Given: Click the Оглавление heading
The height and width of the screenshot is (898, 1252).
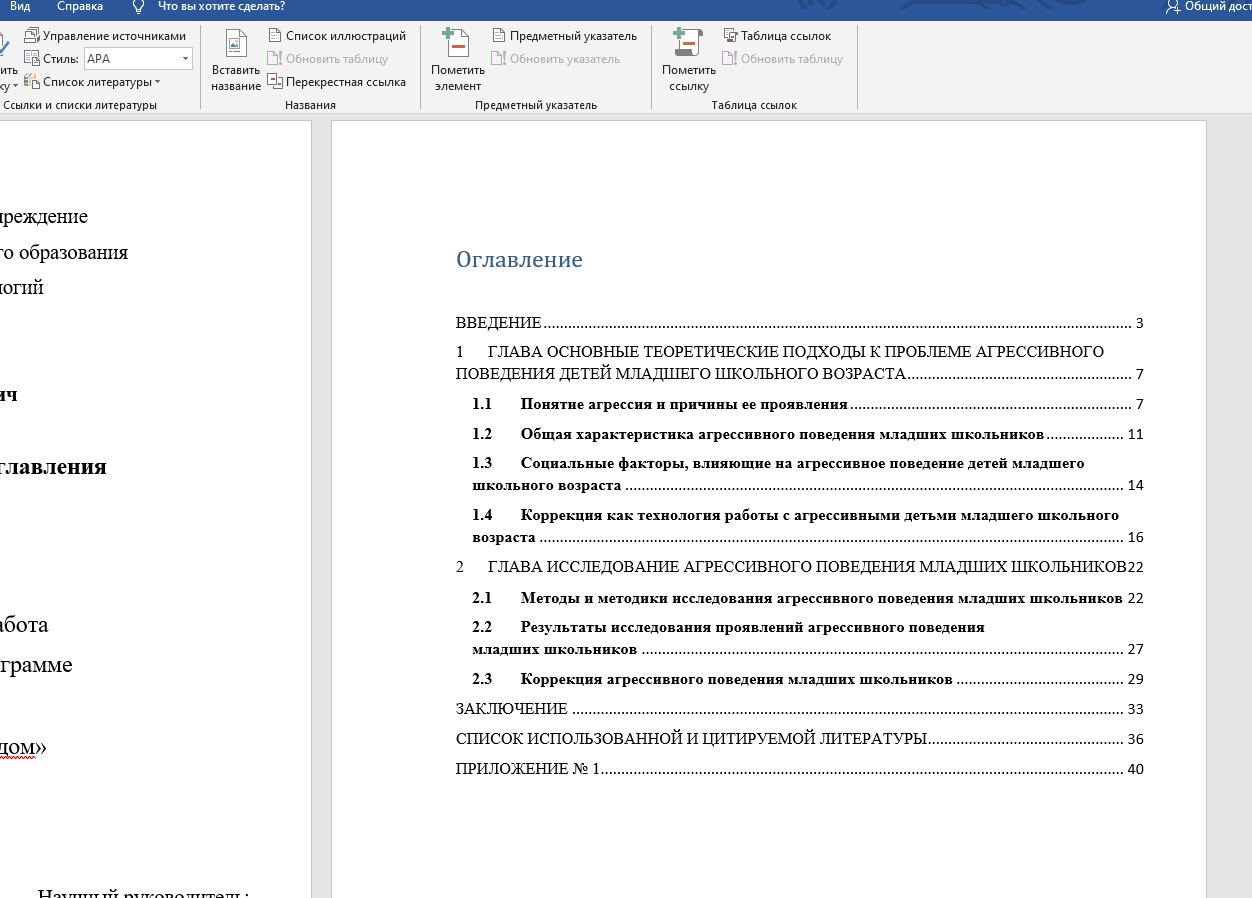Looking at the screenshot, I should coord(519,260).
